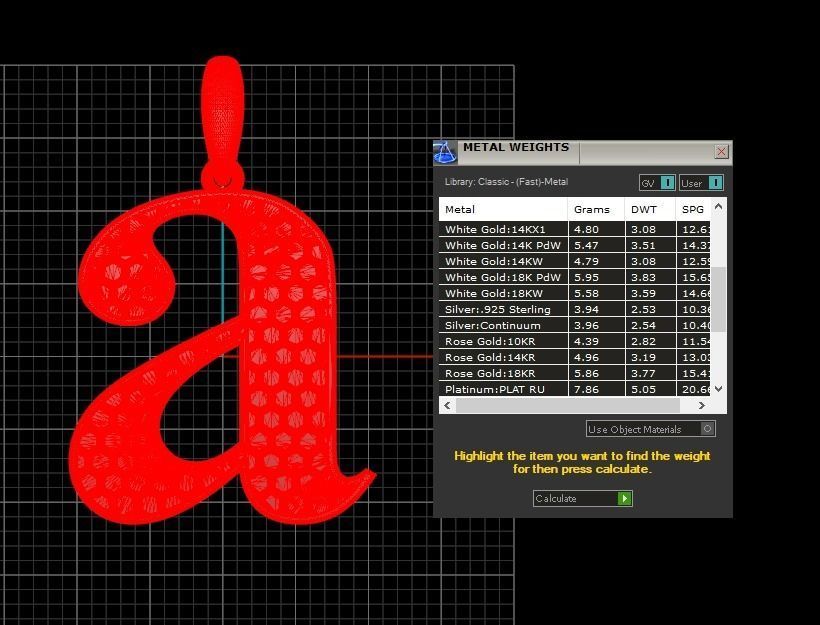Click the Library: Classic - (Fast)-Metal label
Viewport: 820px width, 625px height.
point(506,182)
